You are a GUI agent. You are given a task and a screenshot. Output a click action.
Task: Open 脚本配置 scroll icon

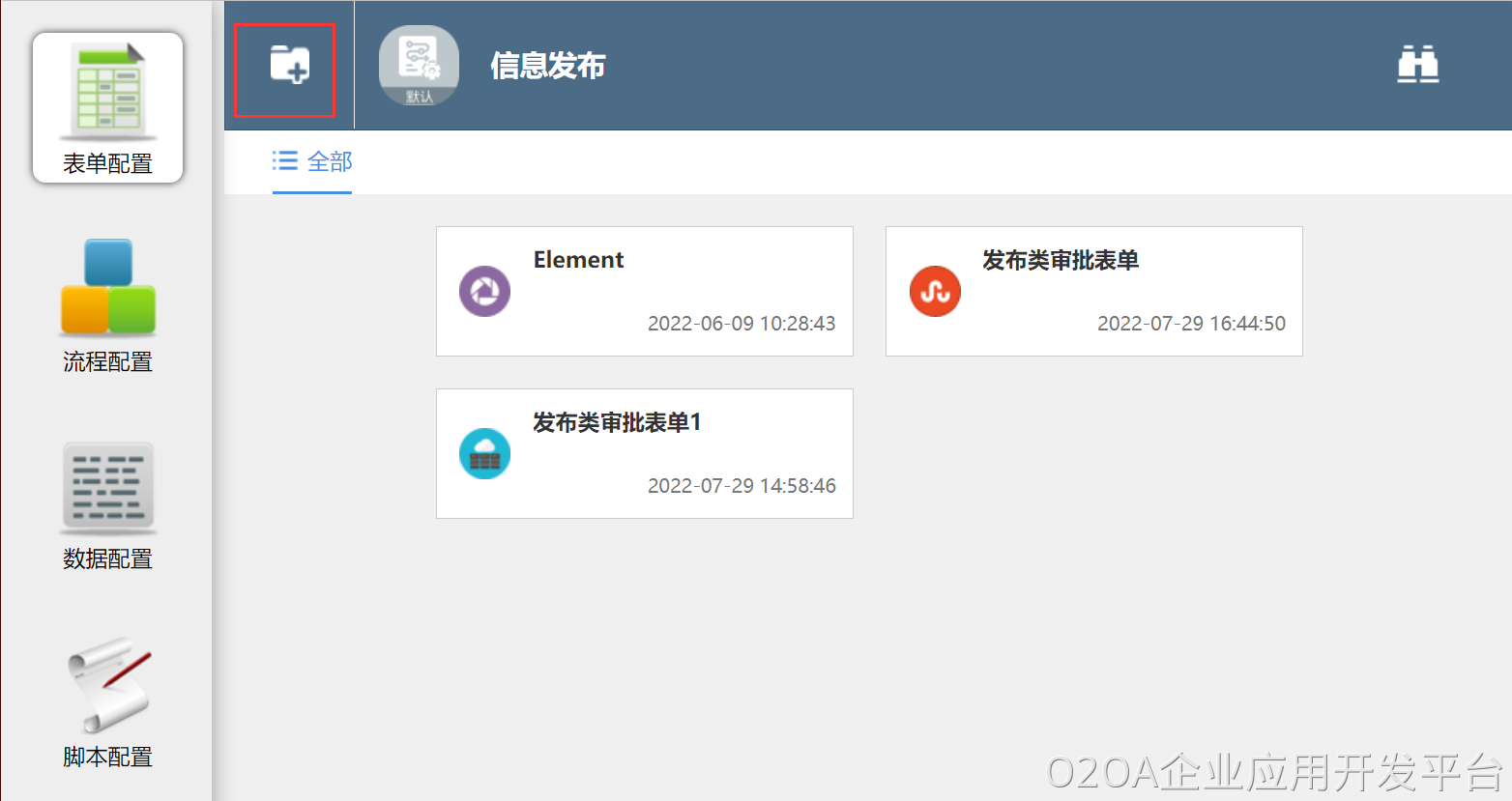(108, 684)
